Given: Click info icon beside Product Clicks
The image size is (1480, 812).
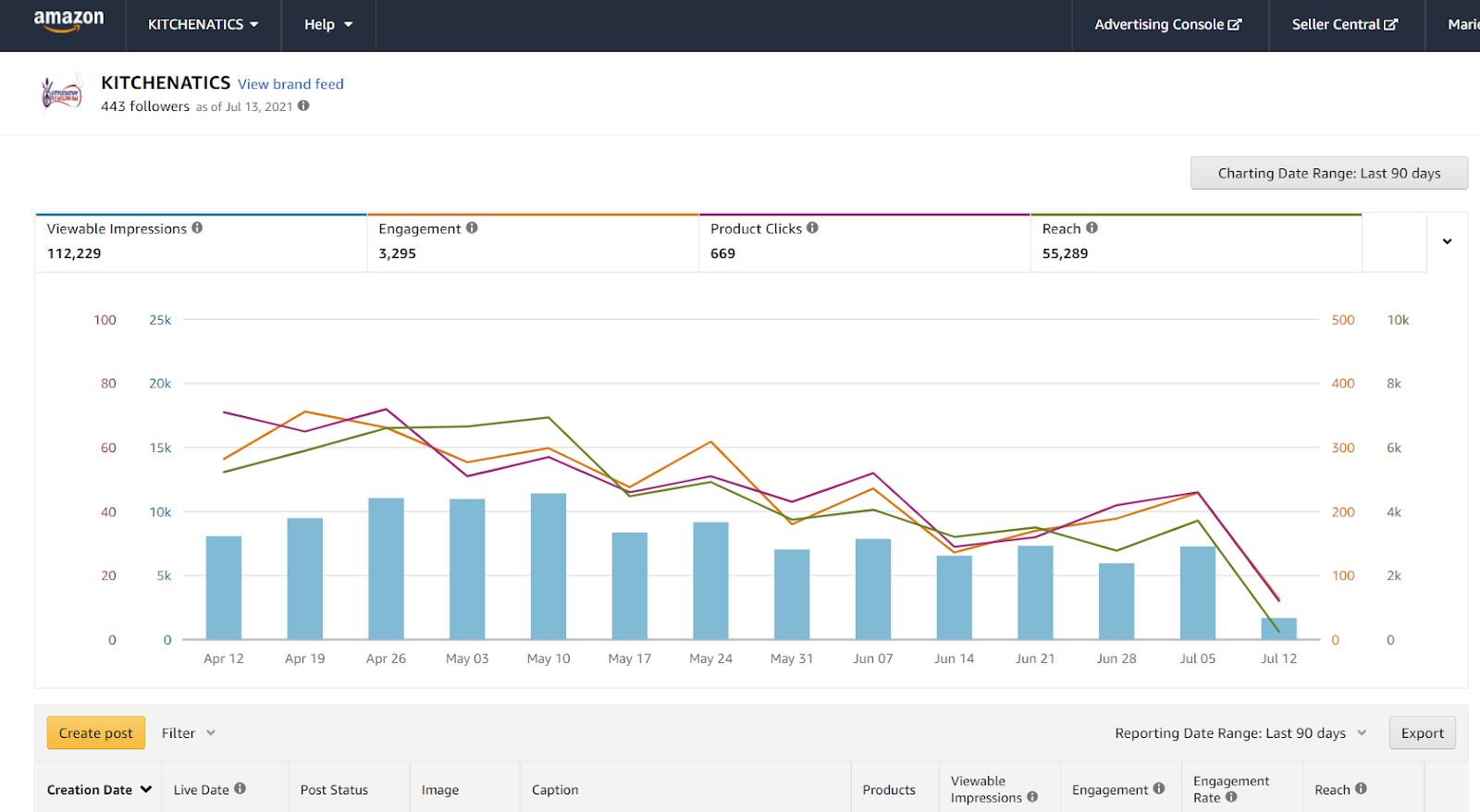Looking at the screenshot, I should (812, 228).
